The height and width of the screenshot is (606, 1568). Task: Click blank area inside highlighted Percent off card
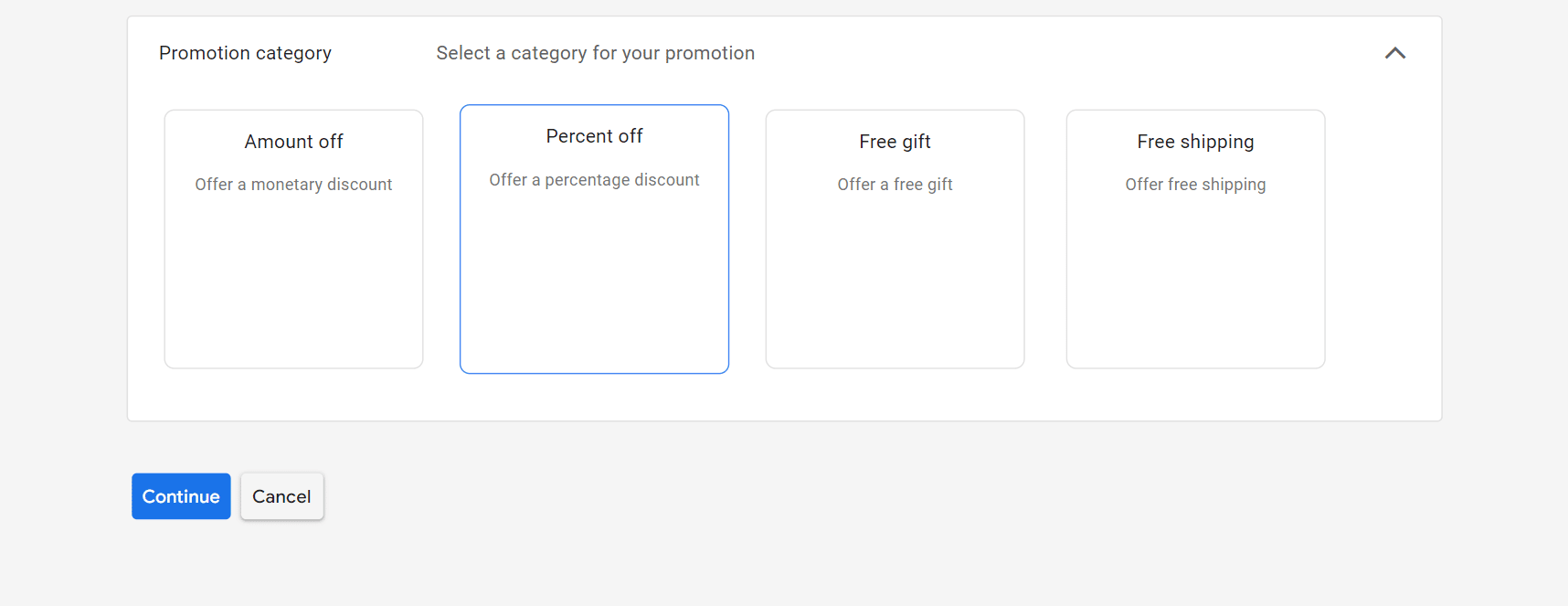594,283
